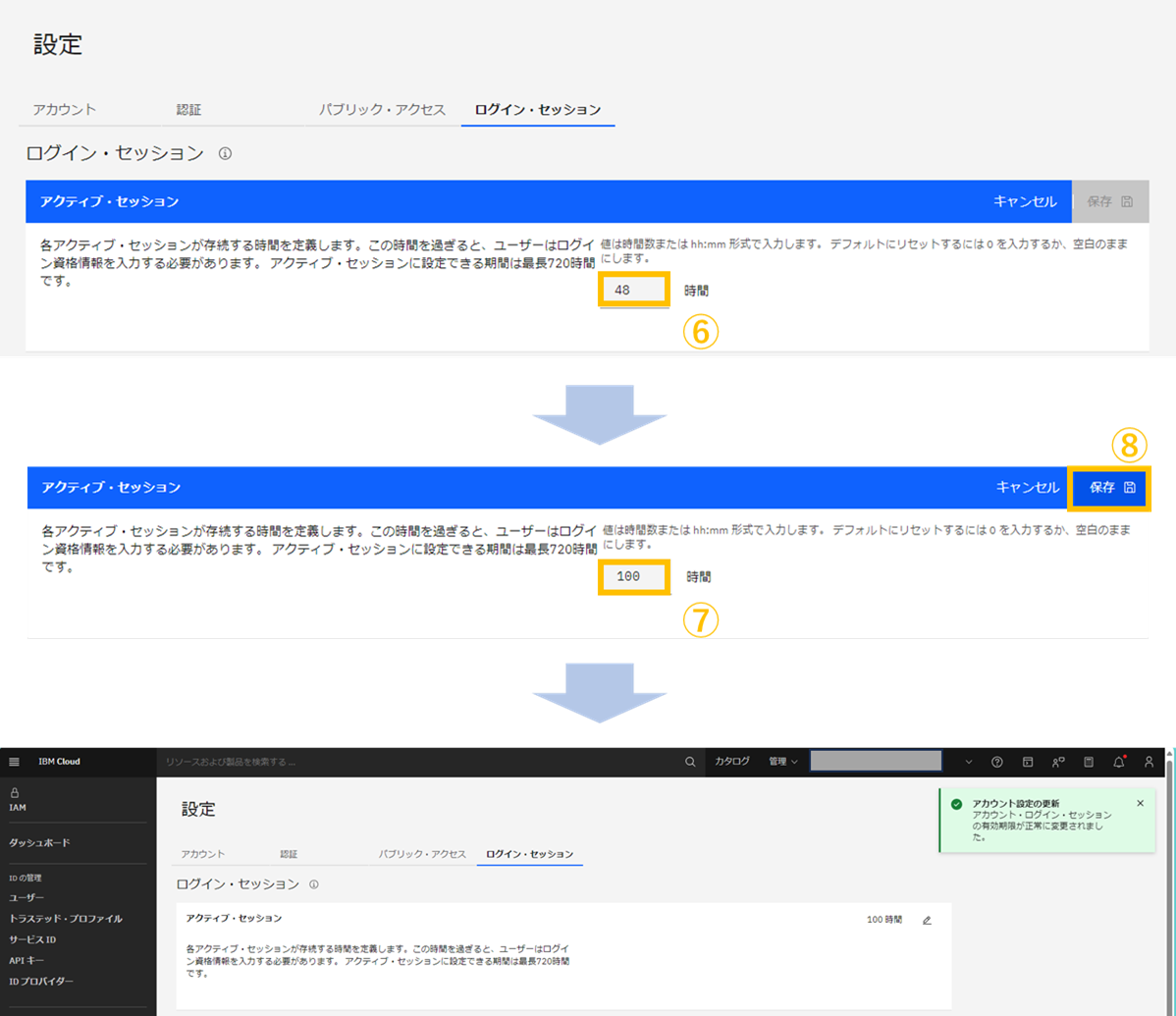
Task: Click the search magnifier in top bar
Action: coord(690,761)
